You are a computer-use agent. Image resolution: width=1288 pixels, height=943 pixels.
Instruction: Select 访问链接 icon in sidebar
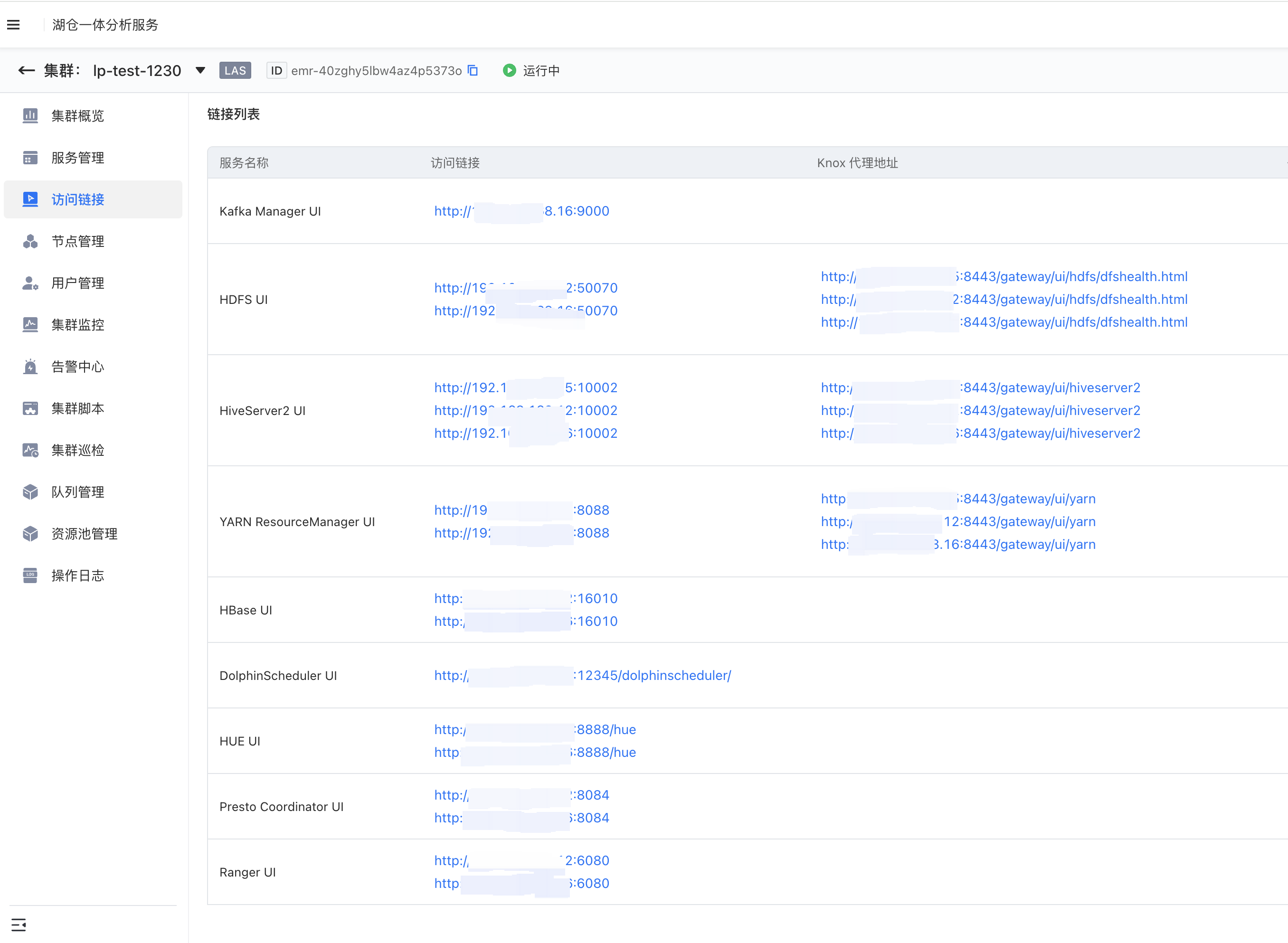point(30,198)
